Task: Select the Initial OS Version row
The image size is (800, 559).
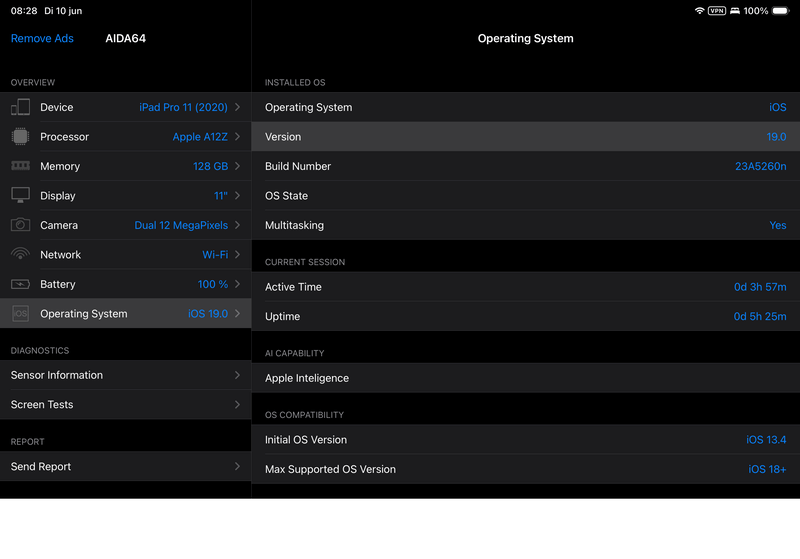Action: [x=526, y=440]
